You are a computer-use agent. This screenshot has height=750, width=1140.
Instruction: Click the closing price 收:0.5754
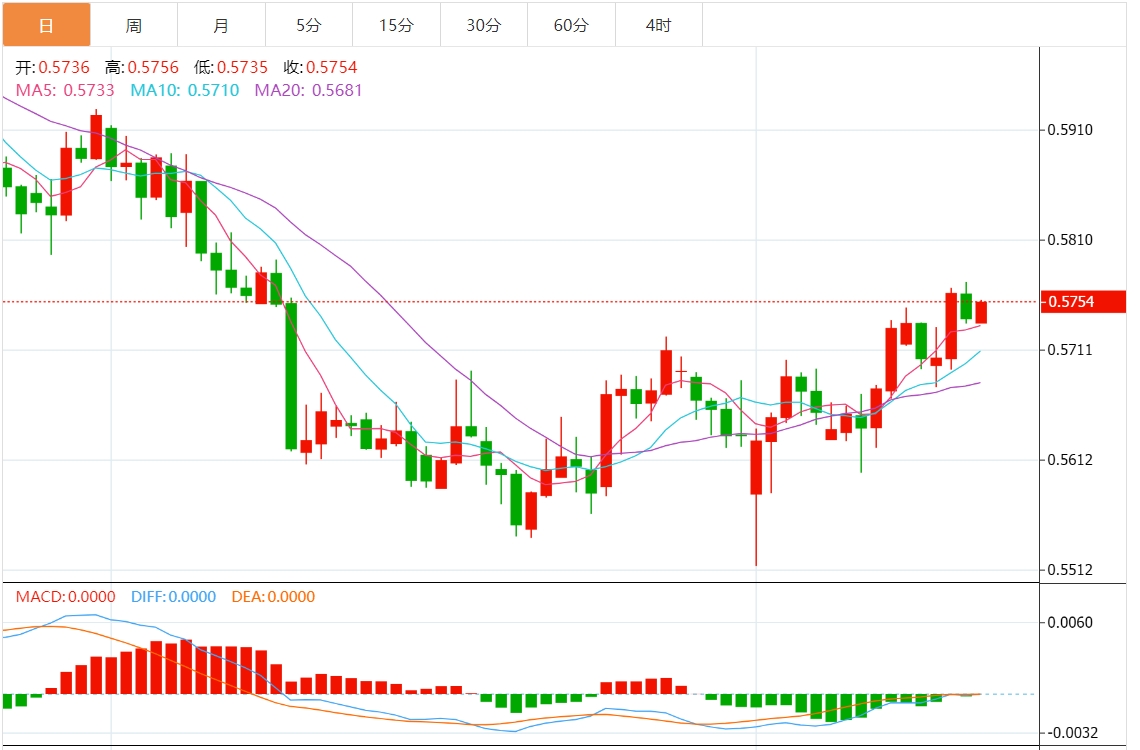[321, 68]
